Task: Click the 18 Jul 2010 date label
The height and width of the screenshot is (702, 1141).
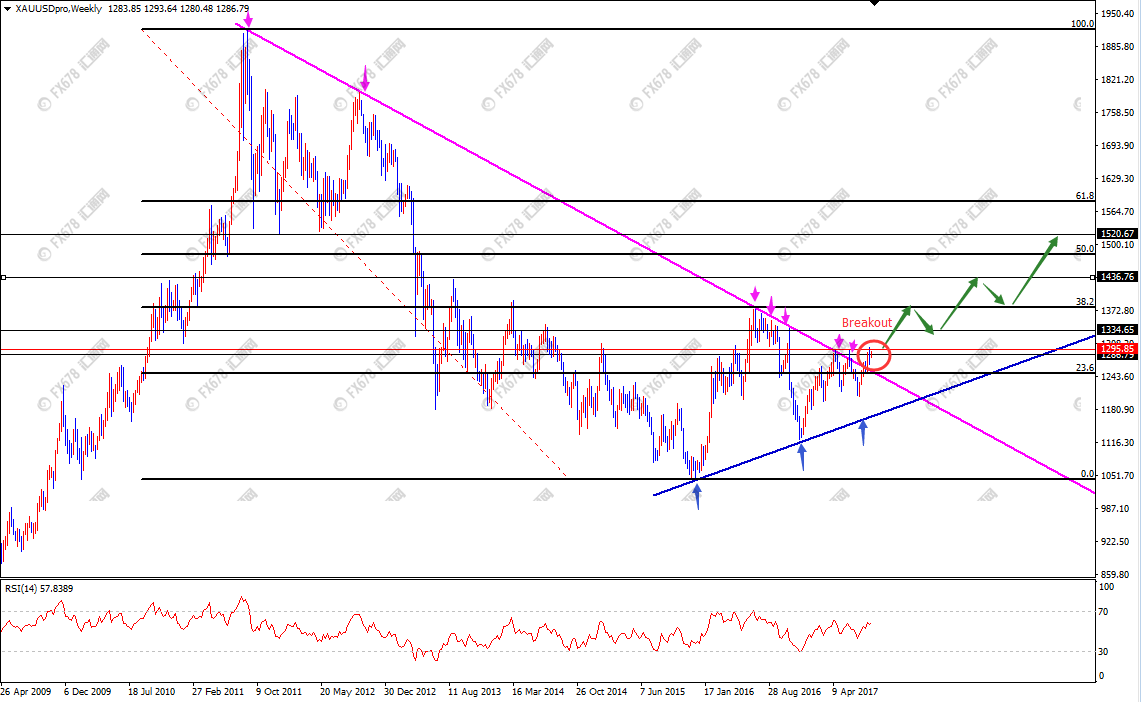Action: click(151, 692)
